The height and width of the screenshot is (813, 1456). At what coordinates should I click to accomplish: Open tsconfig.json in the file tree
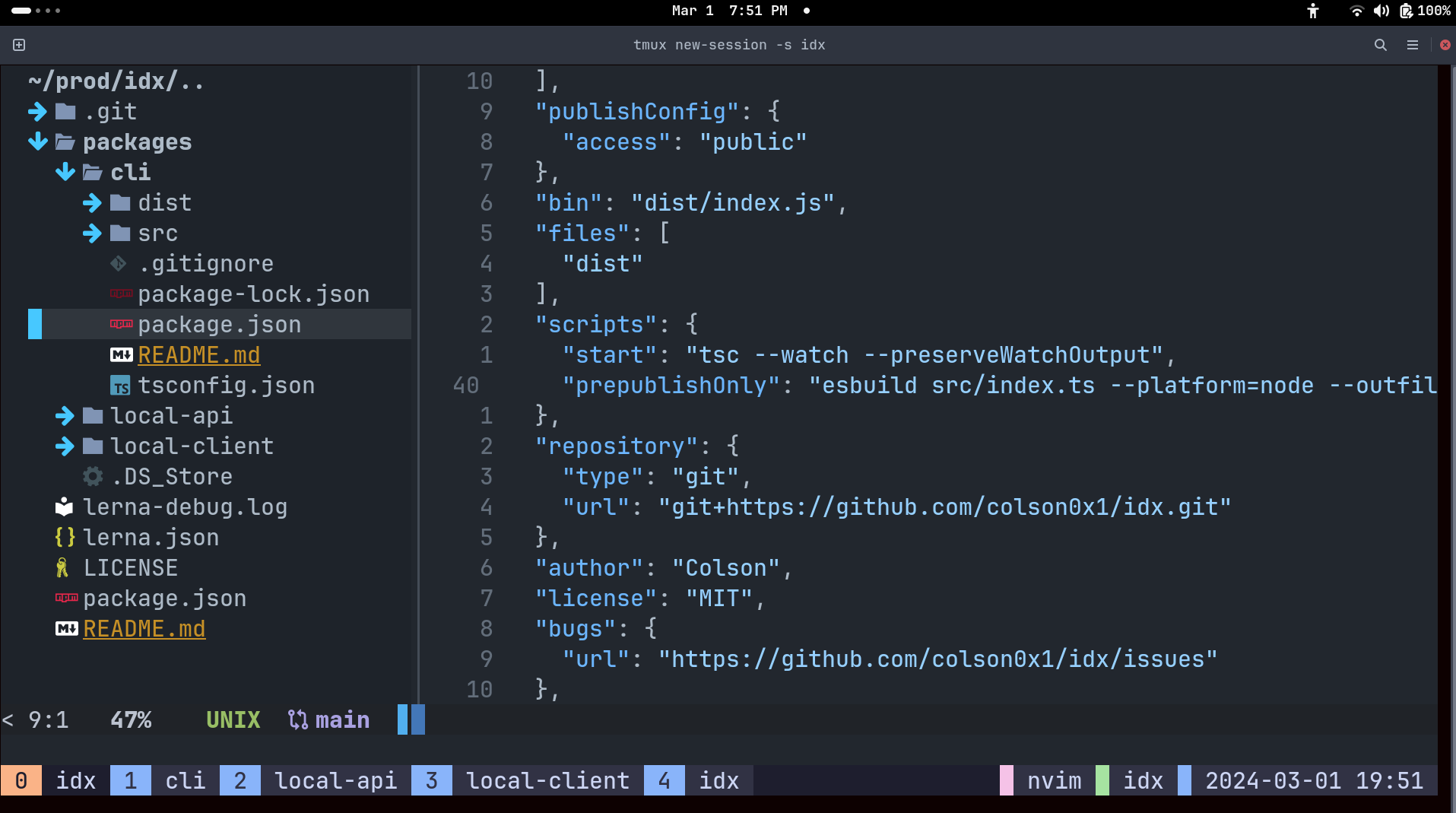point(227,386)
